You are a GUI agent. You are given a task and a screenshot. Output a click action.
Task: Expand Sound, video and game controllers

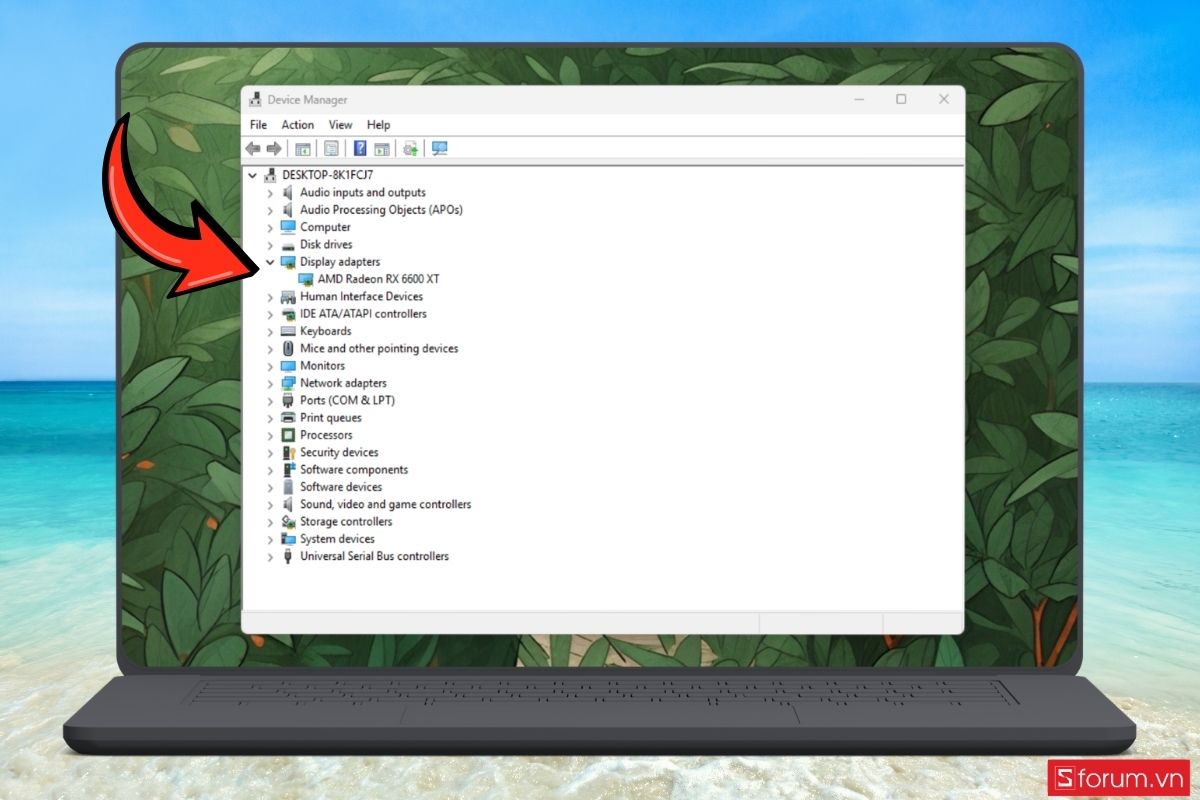pos(270,505)
